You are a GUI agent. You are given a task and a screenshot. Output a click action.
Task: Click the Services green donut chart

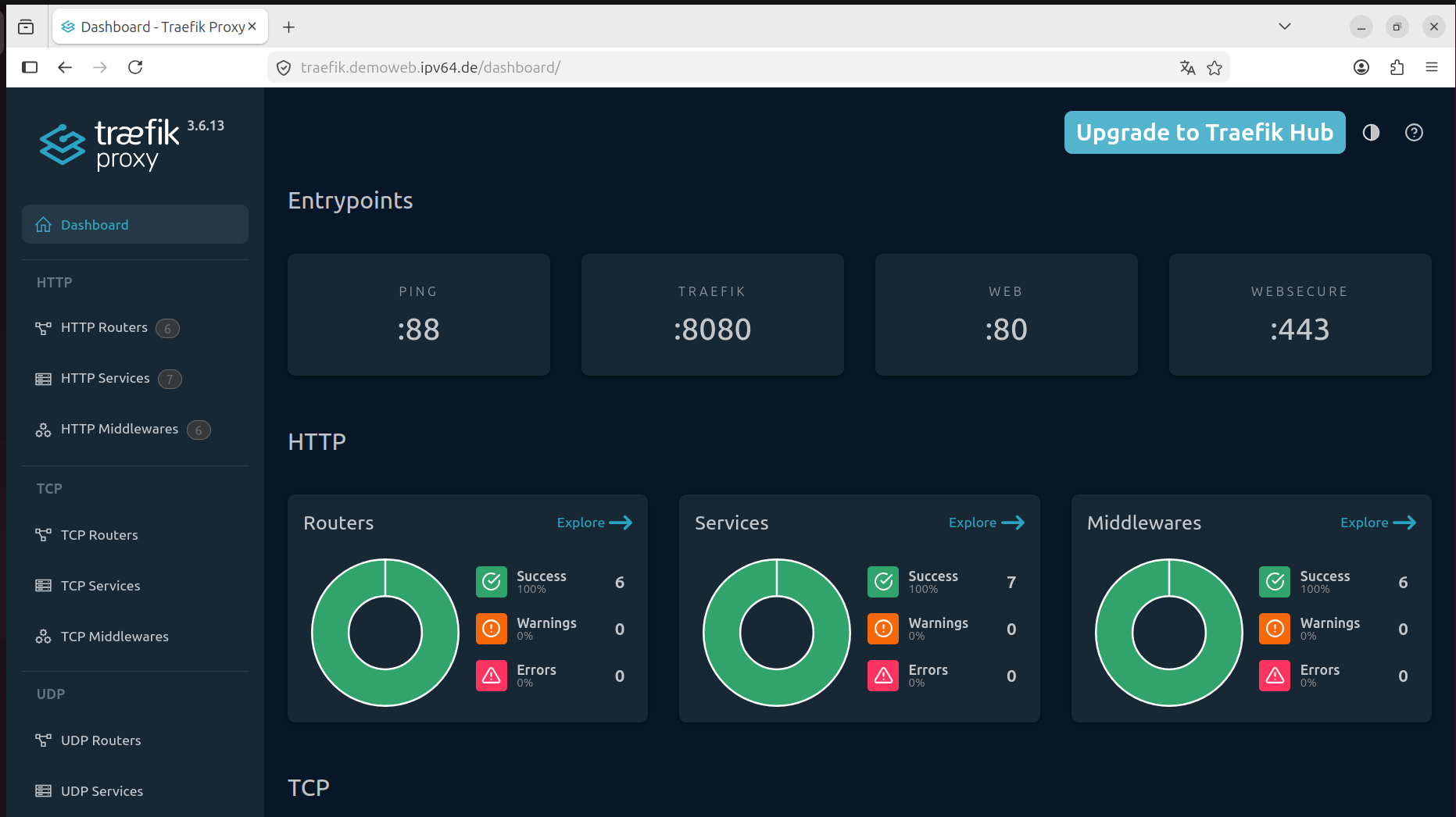click(x=777, y=633)
